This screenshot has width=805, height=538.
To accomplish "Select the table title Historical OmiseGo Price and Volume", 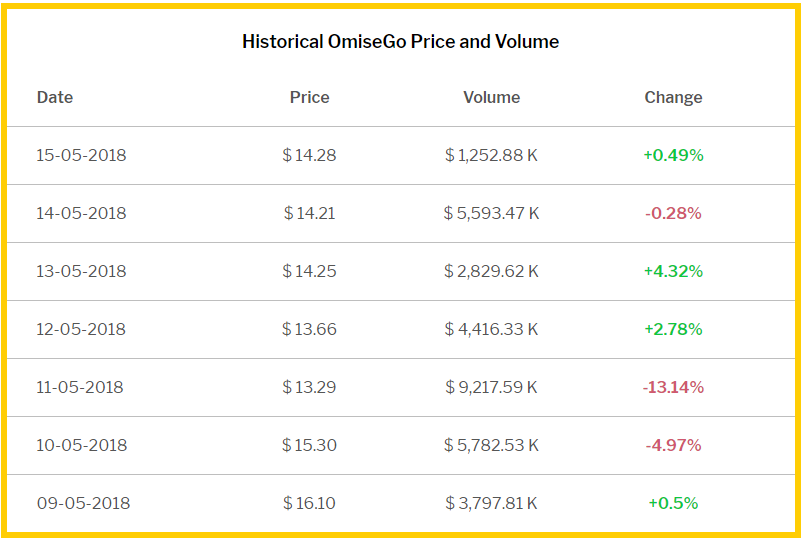I will click(x=400, y=42).
